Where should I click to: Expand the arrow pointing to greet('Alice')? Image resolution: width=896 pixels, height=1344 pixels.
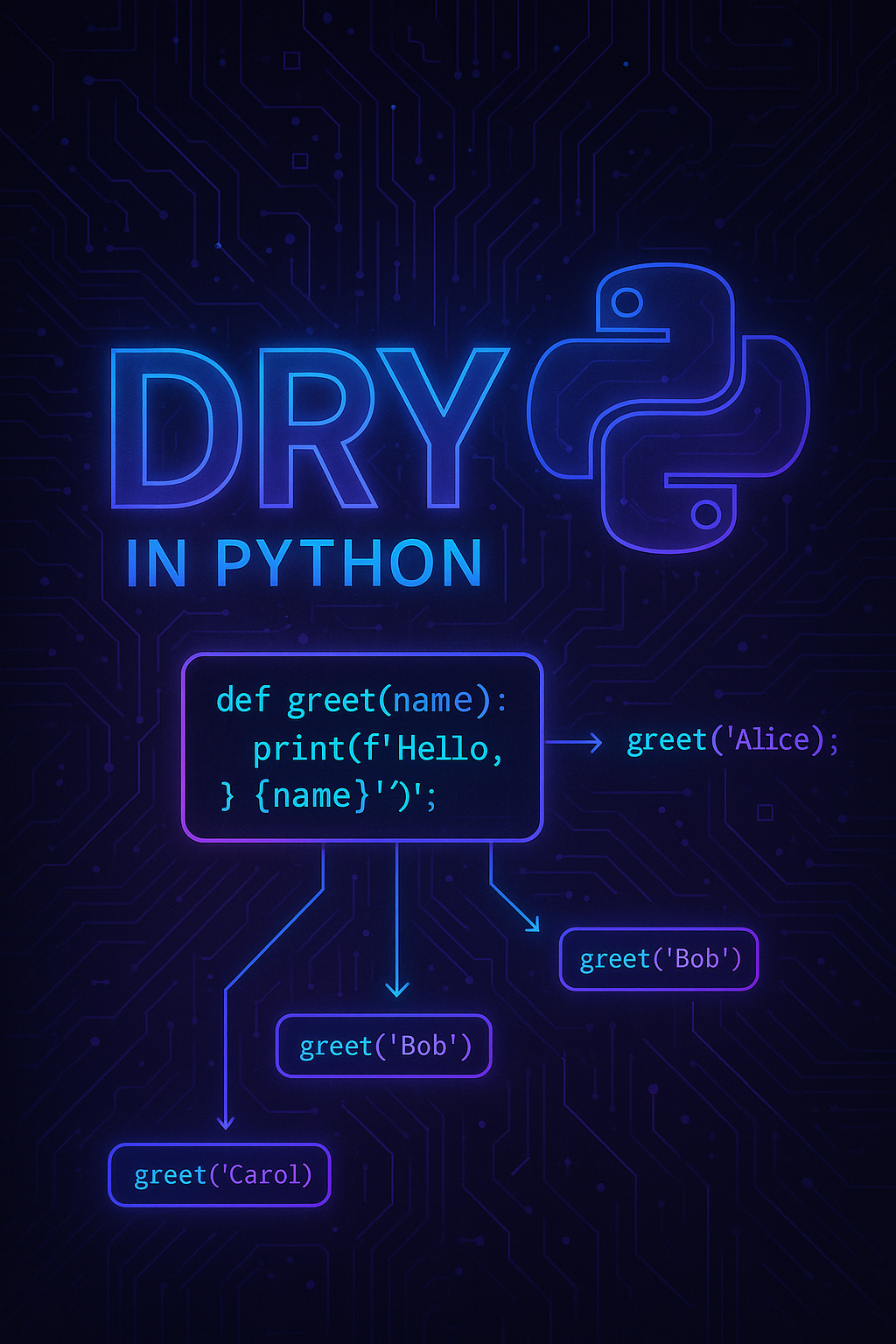coord(573,741)
